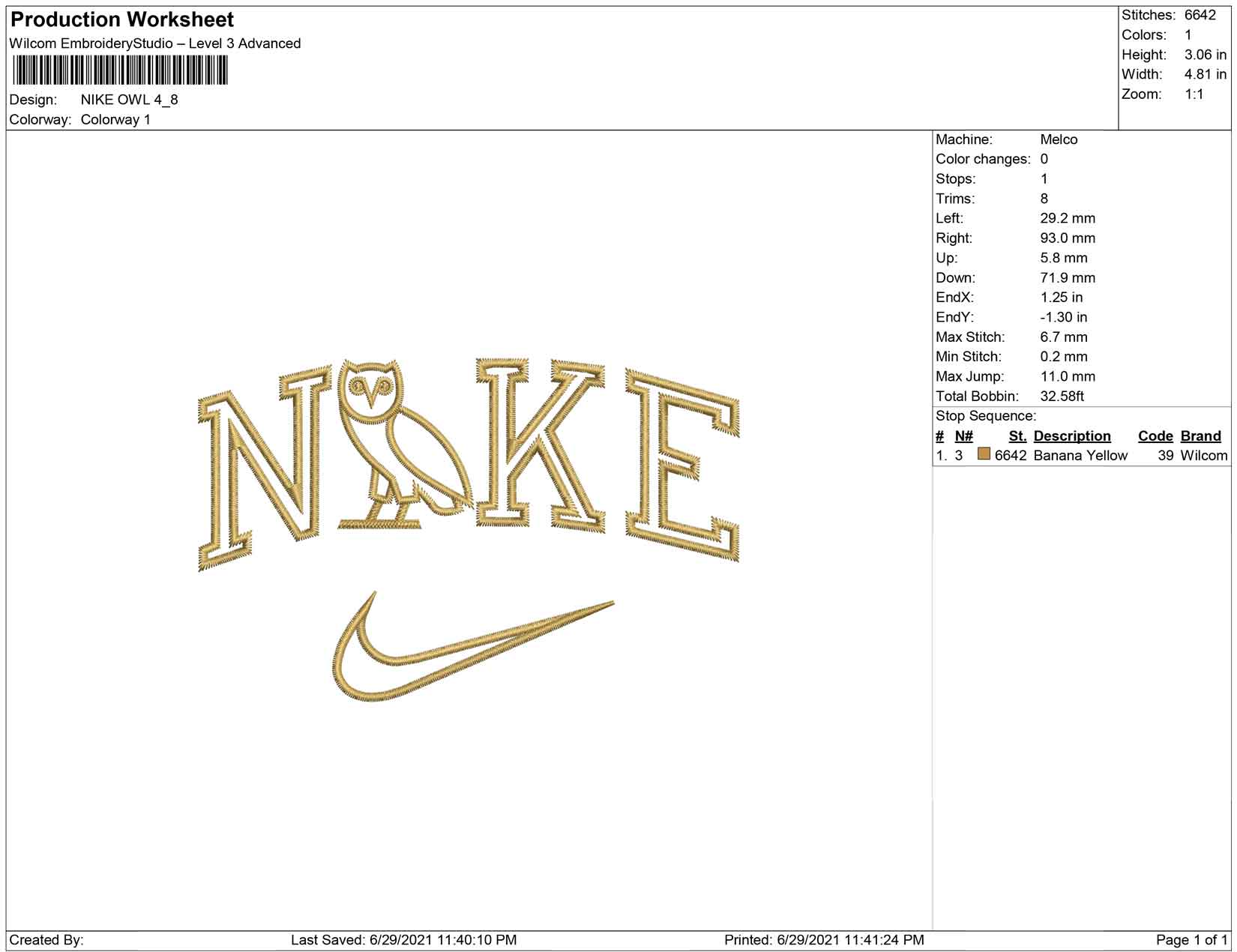This screenshot has width=1237, height=952.
Task: Click the thread code "39"
Action: [1166, 456]
